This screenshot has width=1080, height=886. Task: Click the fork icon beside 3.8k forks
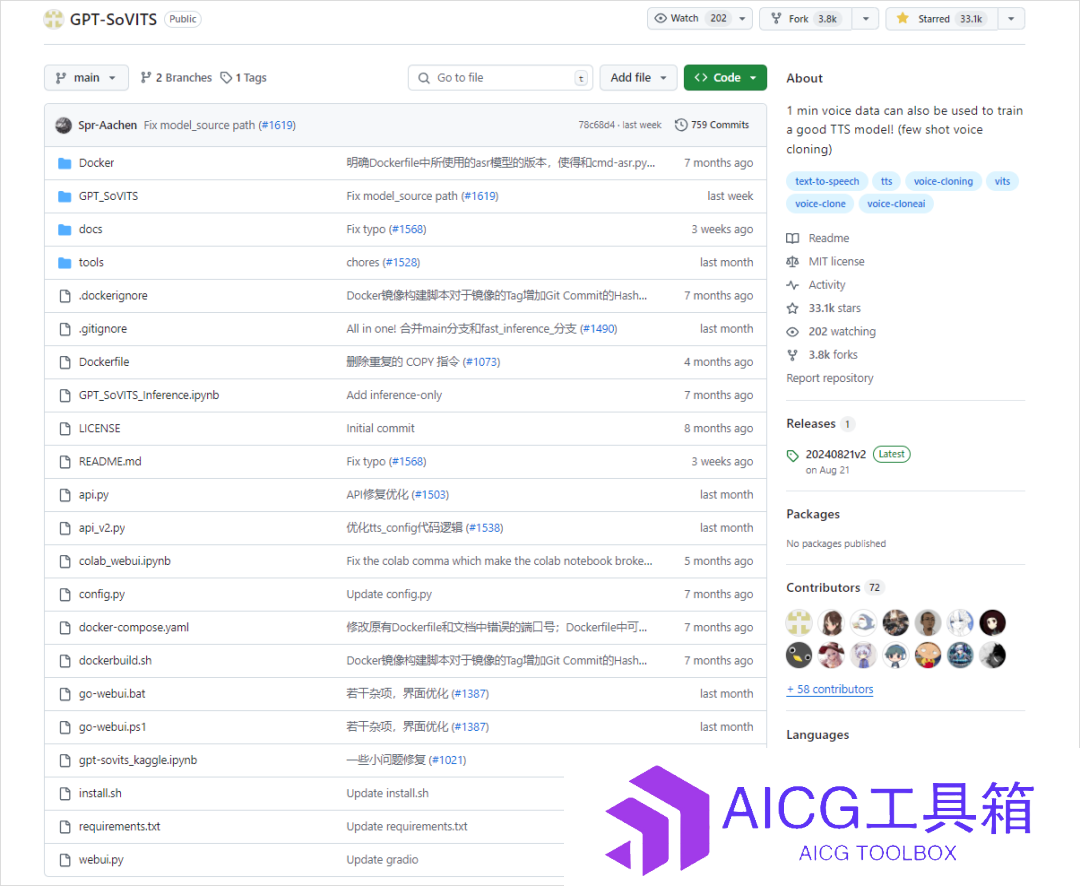[793, 355]
